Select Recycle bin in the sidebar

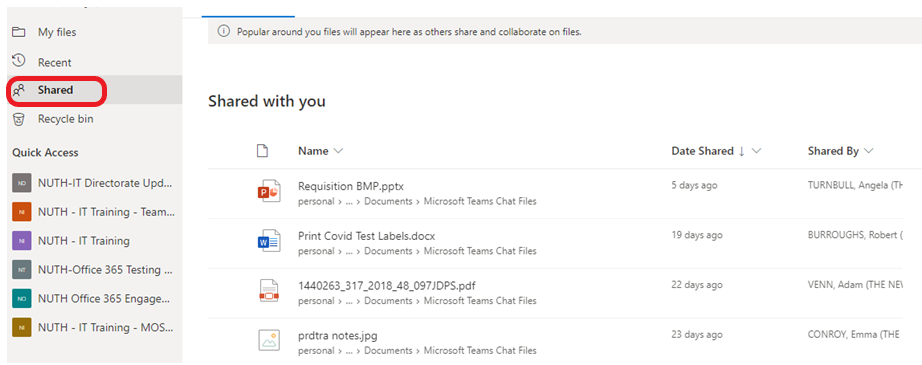pyautogui.click(x=66, y=119)
